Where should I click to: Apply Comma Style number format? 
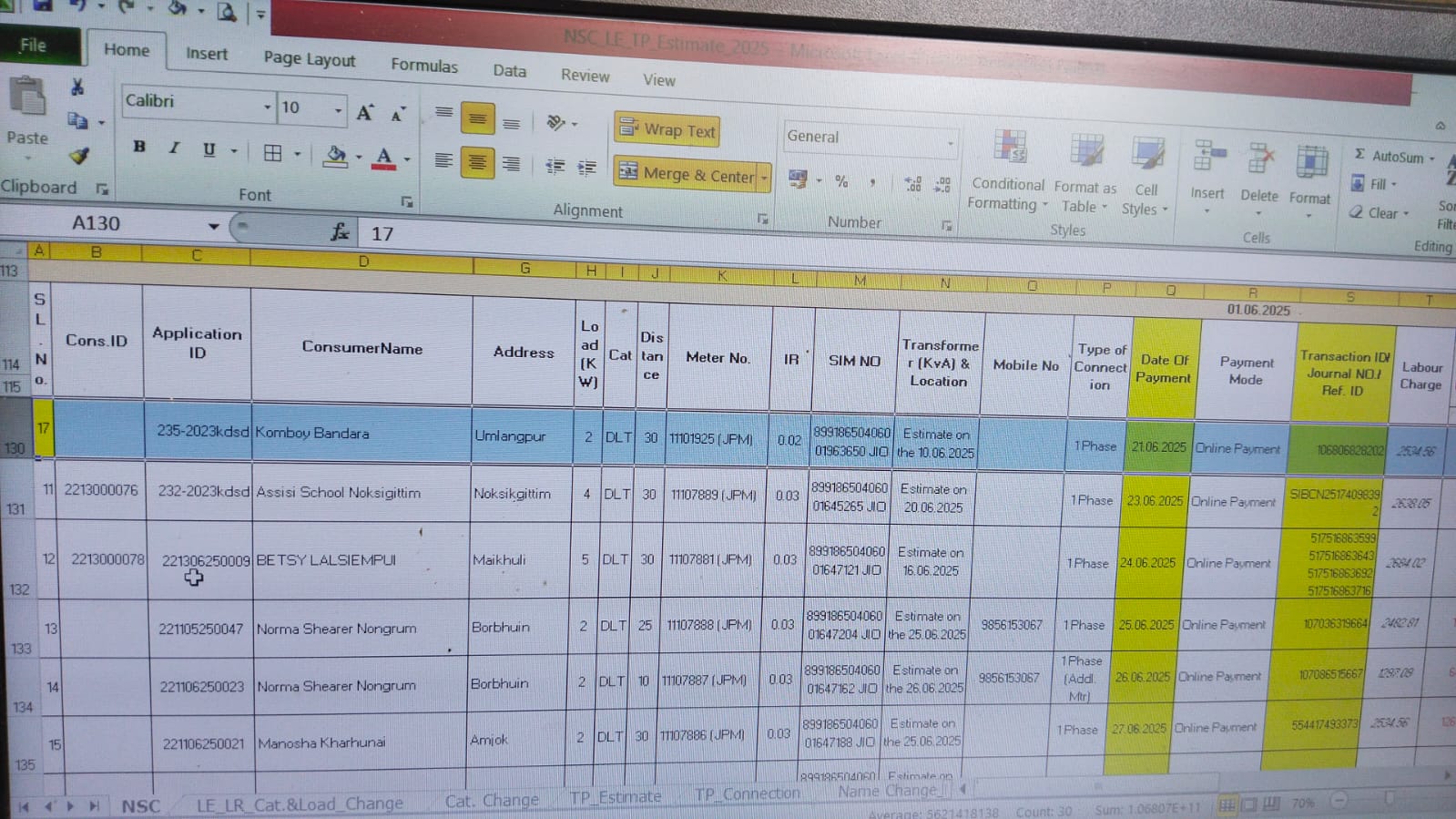click(872, 182)
